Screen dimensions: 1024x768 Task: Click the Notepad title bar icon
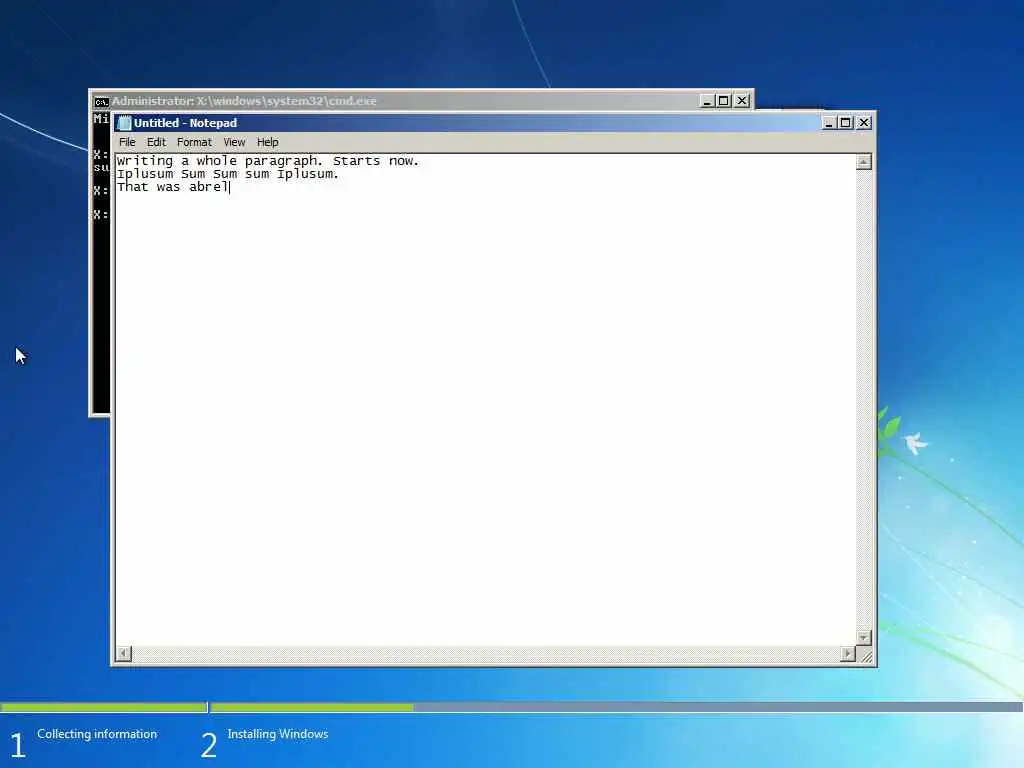pos(125,123)
